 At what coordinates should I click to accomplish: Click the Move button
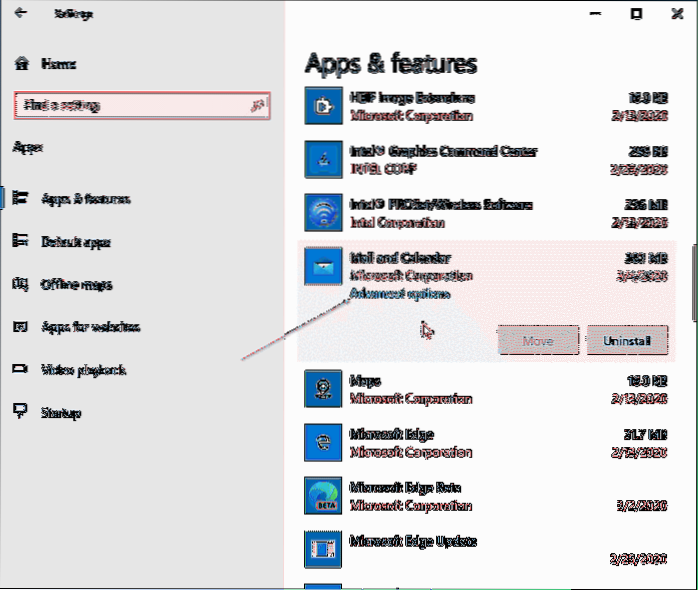pos(538,341)
